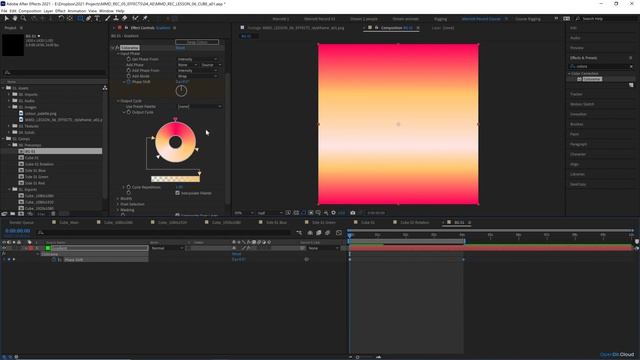Toggle Add Phase From stopwatch
Viewport: 640px width, 360px height.
point(129,71)
